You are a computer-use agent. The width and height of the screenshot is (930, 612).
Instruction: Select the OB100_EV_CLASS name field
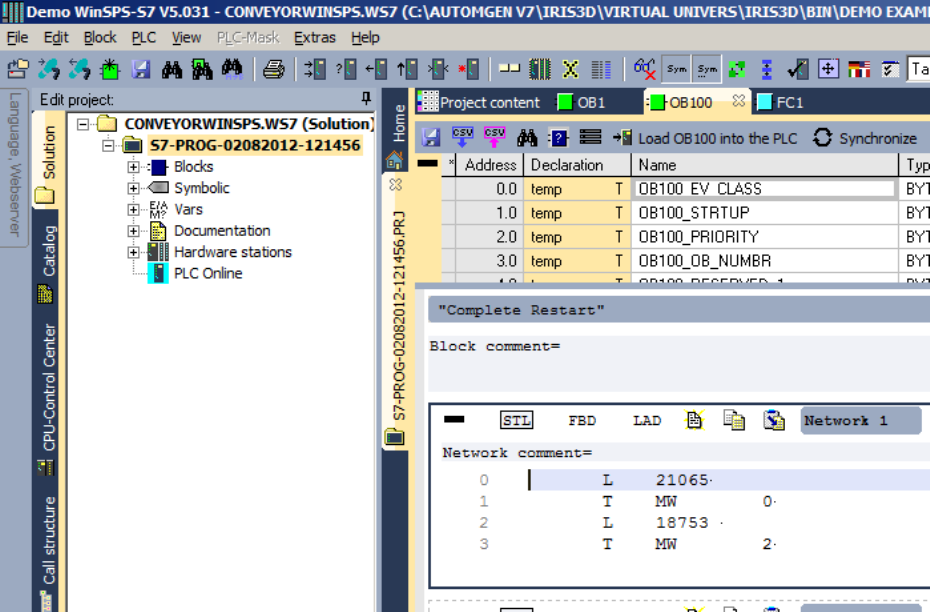pyautogui.click(x=765, y=189)
